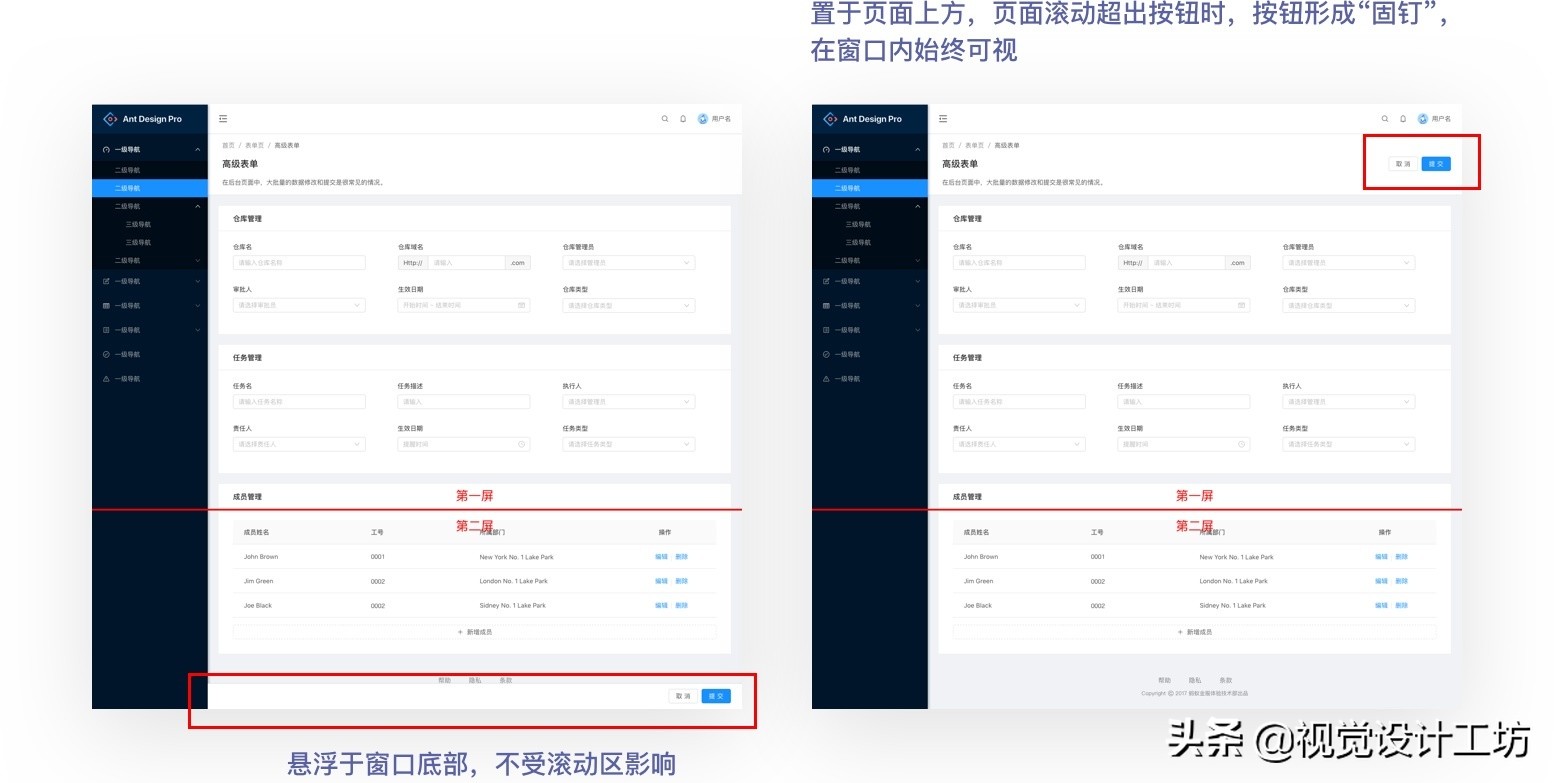Open the calendar icon in right mockup 生效日期 range
This screenshot has height=783, width=1554.
click(x=1242, y=305)
